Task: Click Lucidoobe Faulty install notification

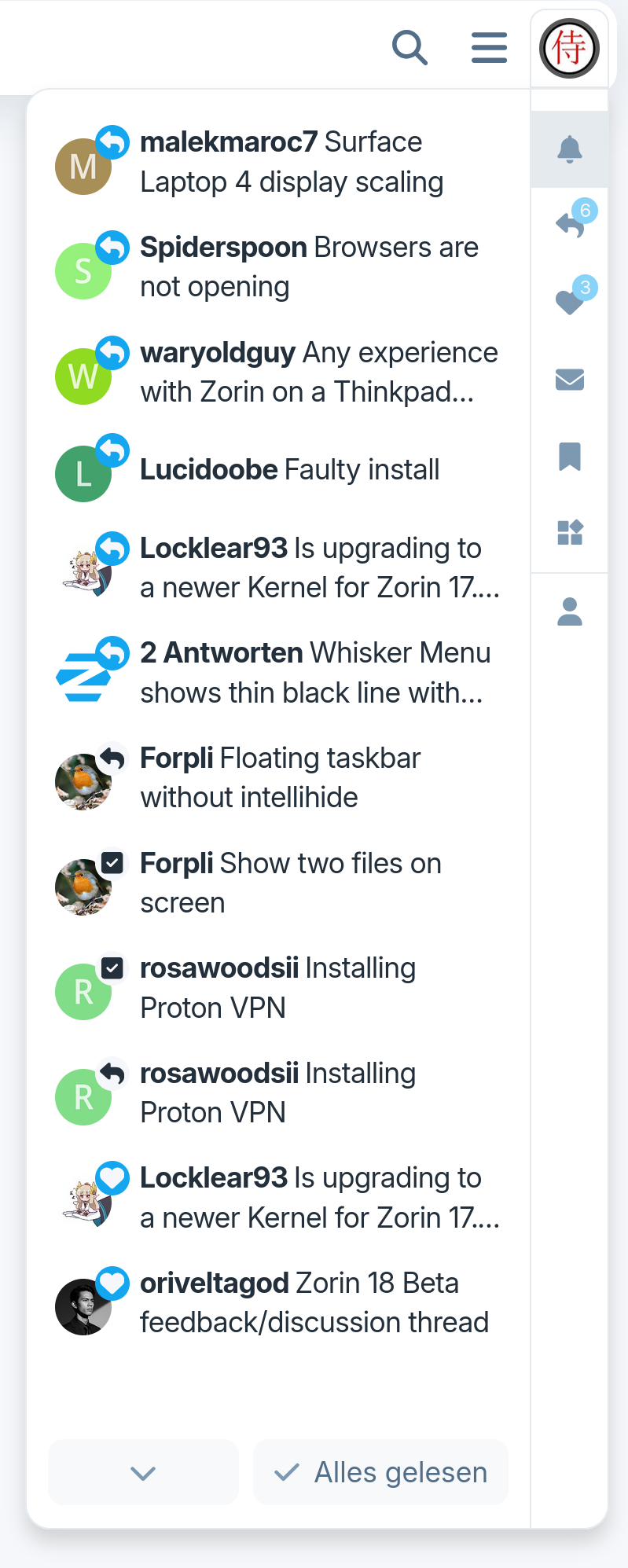Action: pos(289,470)
